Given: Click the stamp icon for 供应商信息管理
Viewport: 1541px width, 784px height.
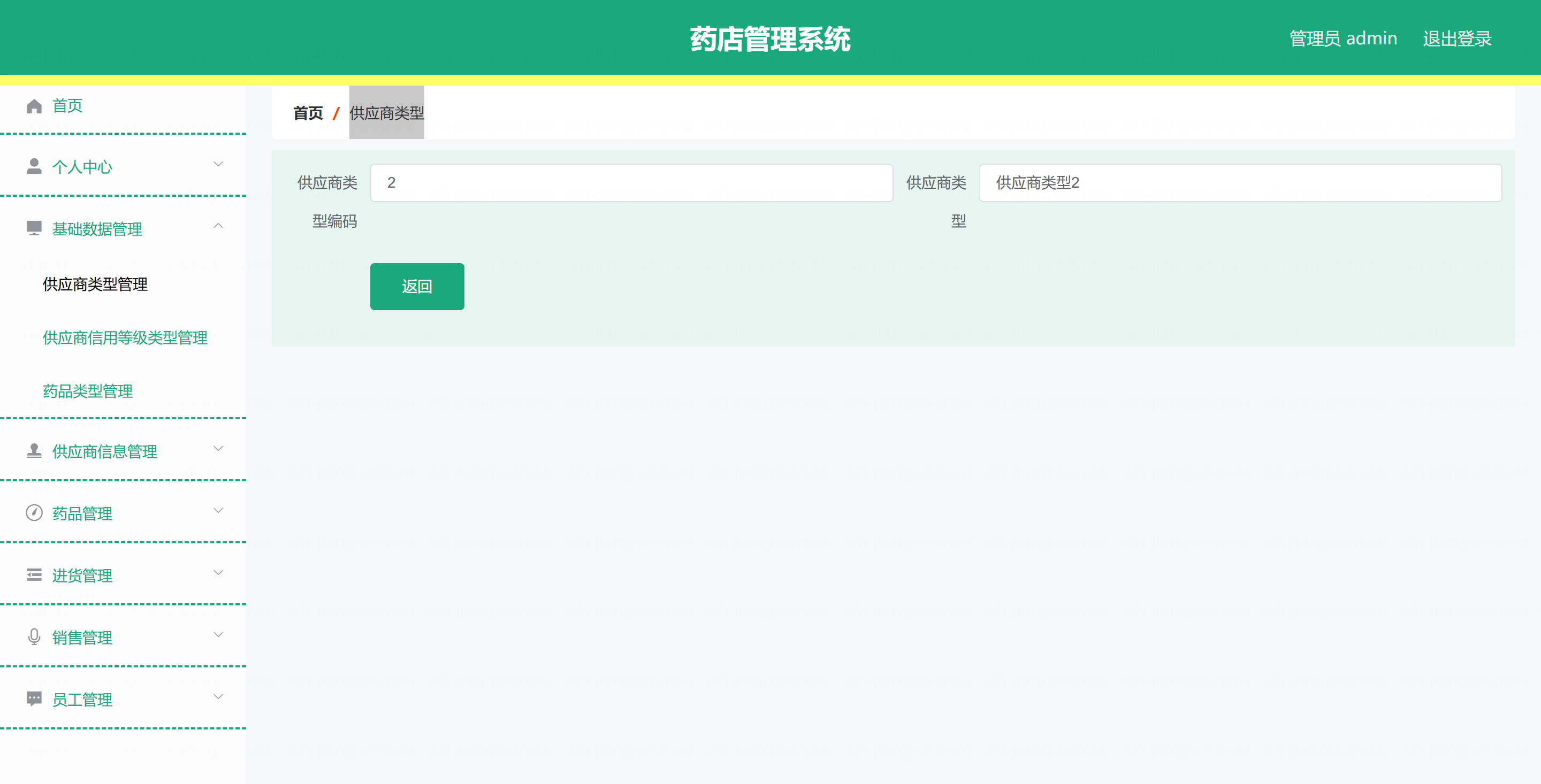Looking at the screenshot, I should tap(34, 451).
